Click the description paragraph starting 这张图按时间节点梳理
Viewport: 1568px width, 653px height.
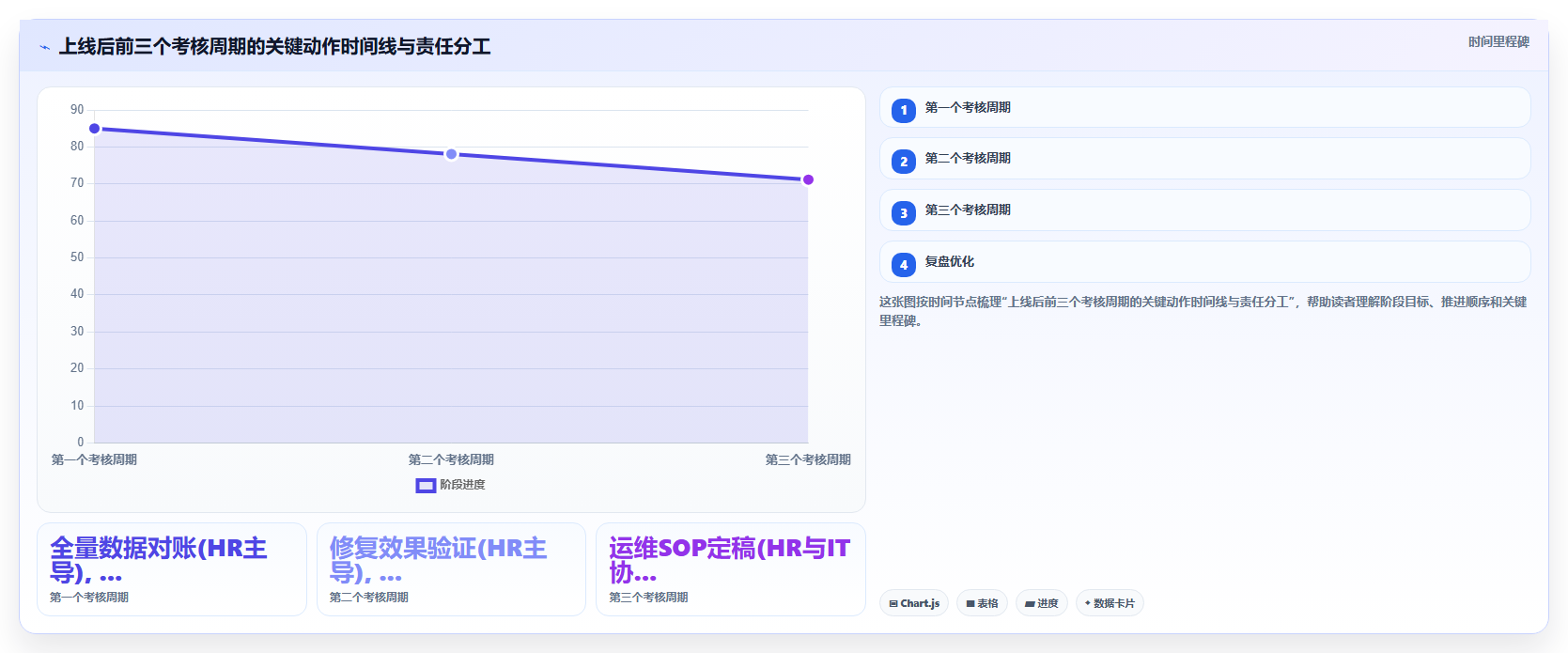coord(1203,311)
